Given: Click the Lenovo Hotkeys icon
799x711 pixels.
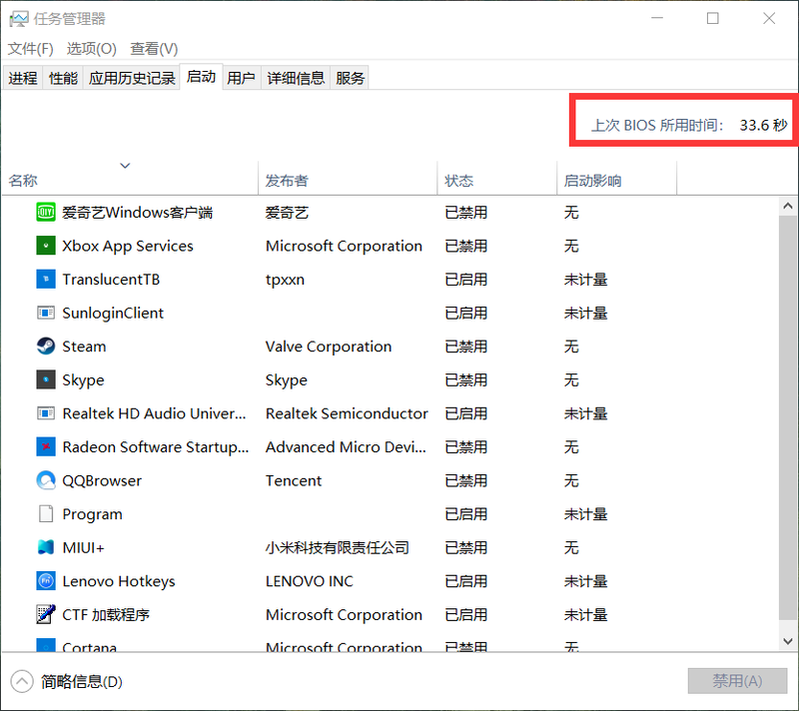Looking at the screenshot, I should point(45,581).
